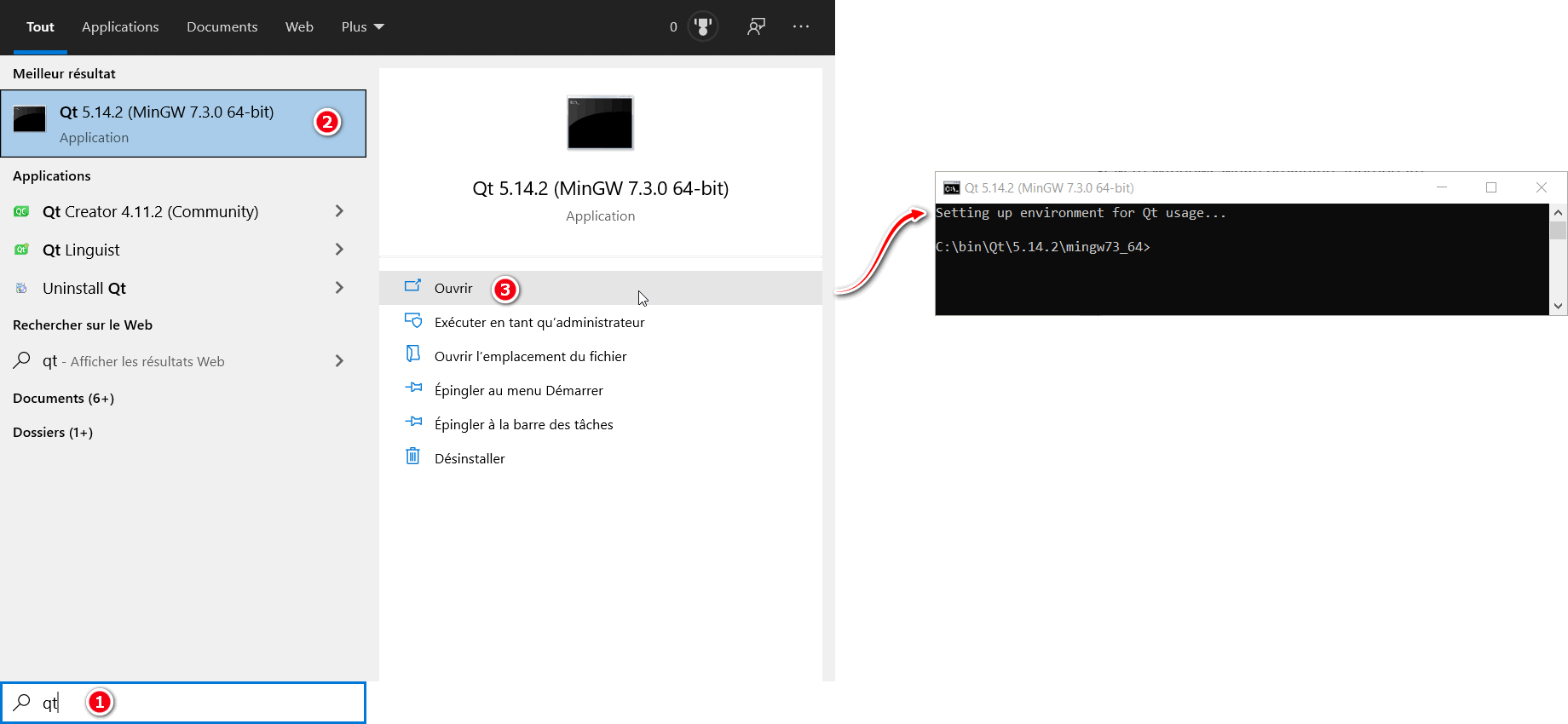Click the cmd icon in the Qt console title bar
The height and width of the screenshot is (724, 1568).
click(952, 188)
